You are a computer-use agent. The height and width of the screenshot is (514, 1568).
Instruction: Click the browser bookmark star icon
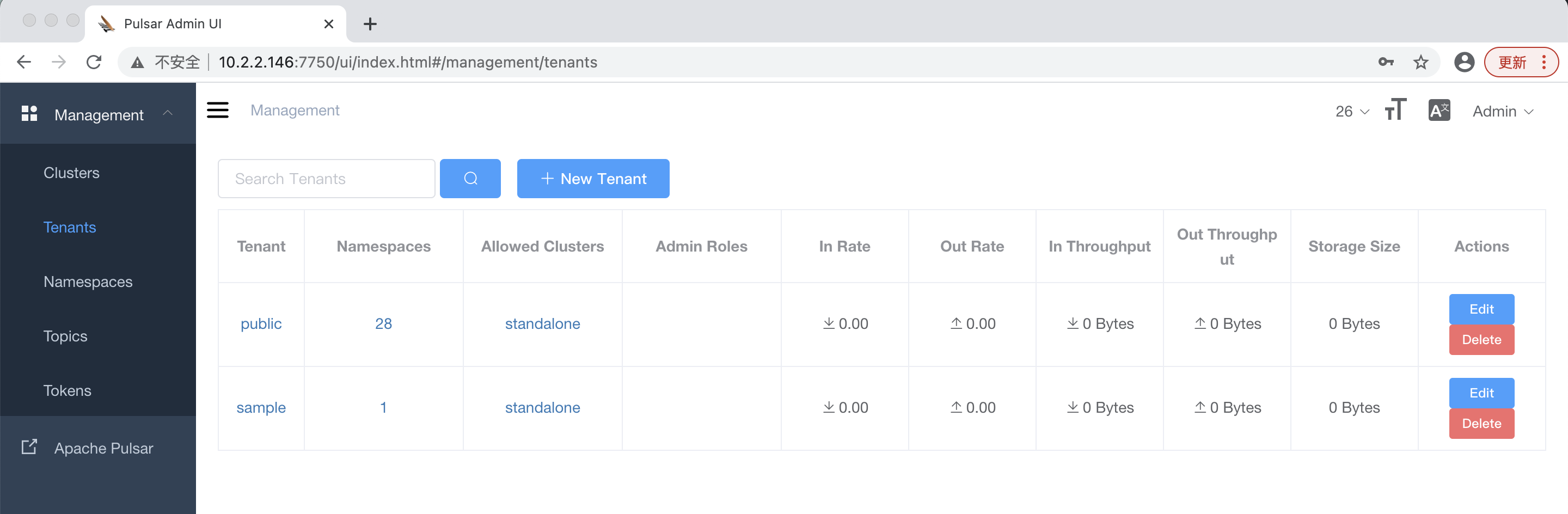point(1420,62)
